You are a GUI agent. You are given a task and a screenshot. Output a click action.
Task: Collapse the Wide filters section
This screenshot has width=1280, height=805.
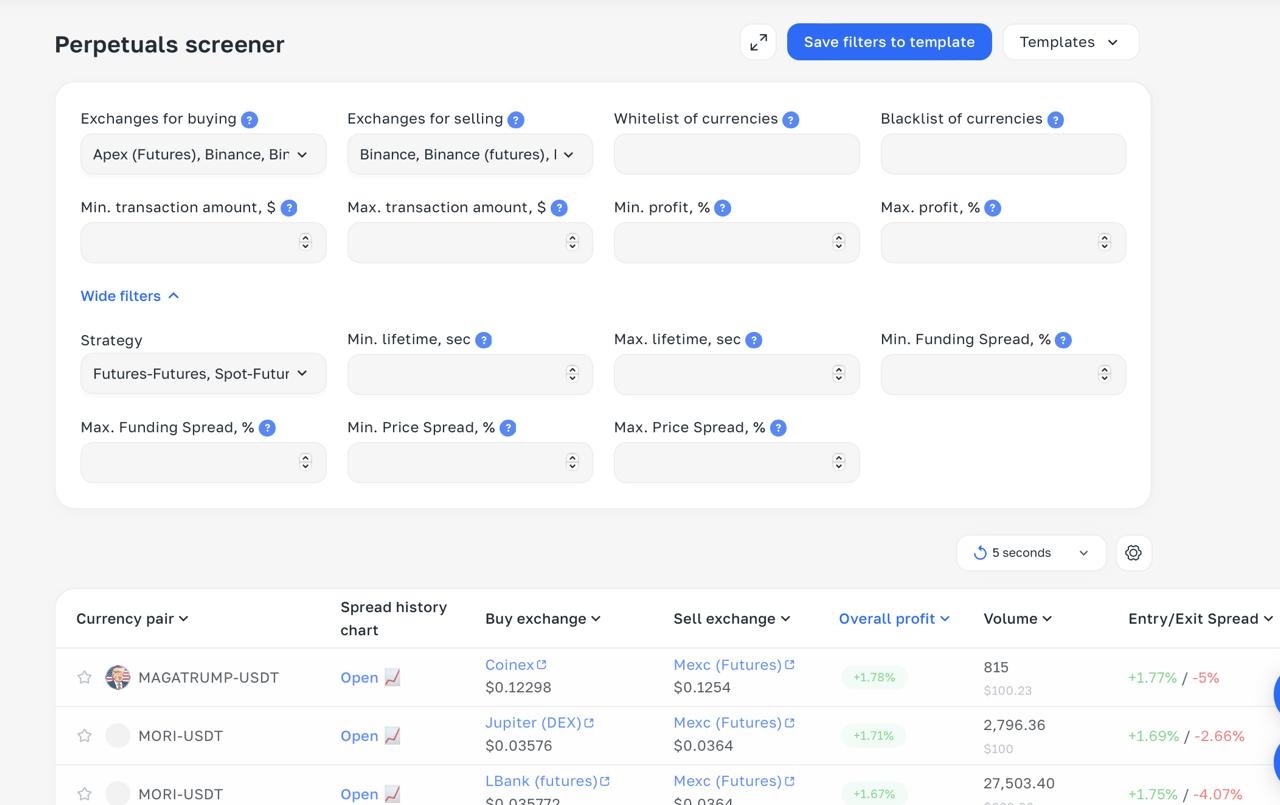pos(130,296)
